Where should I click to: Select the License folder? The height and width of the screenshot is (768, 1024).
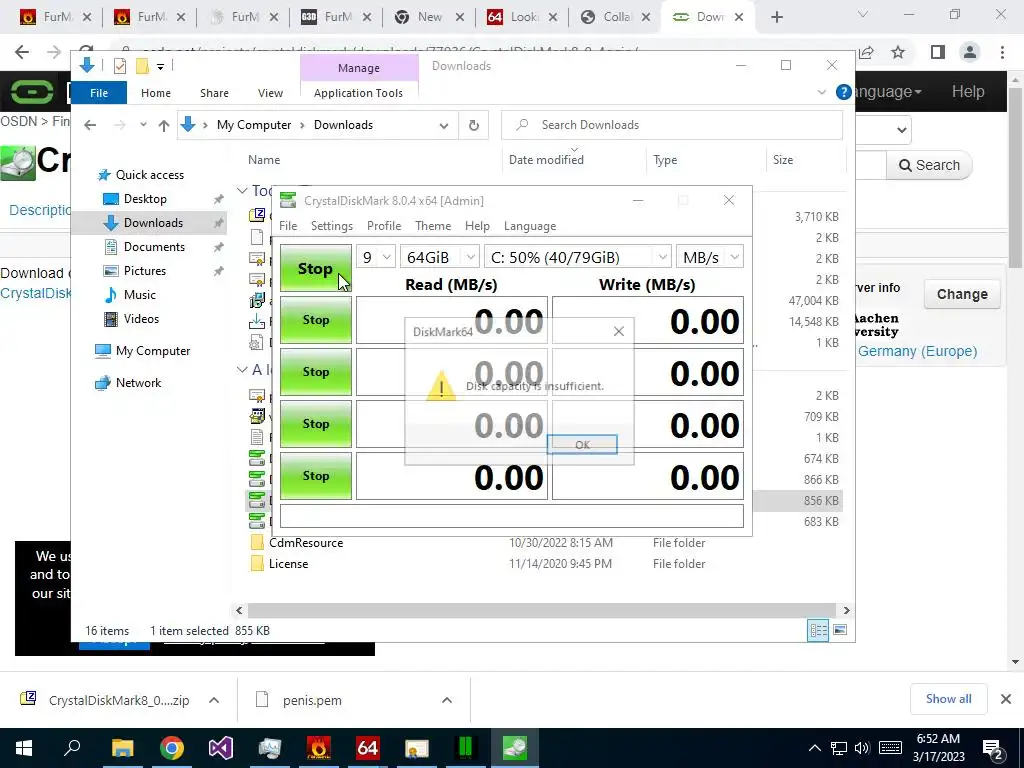coord(288,564)
